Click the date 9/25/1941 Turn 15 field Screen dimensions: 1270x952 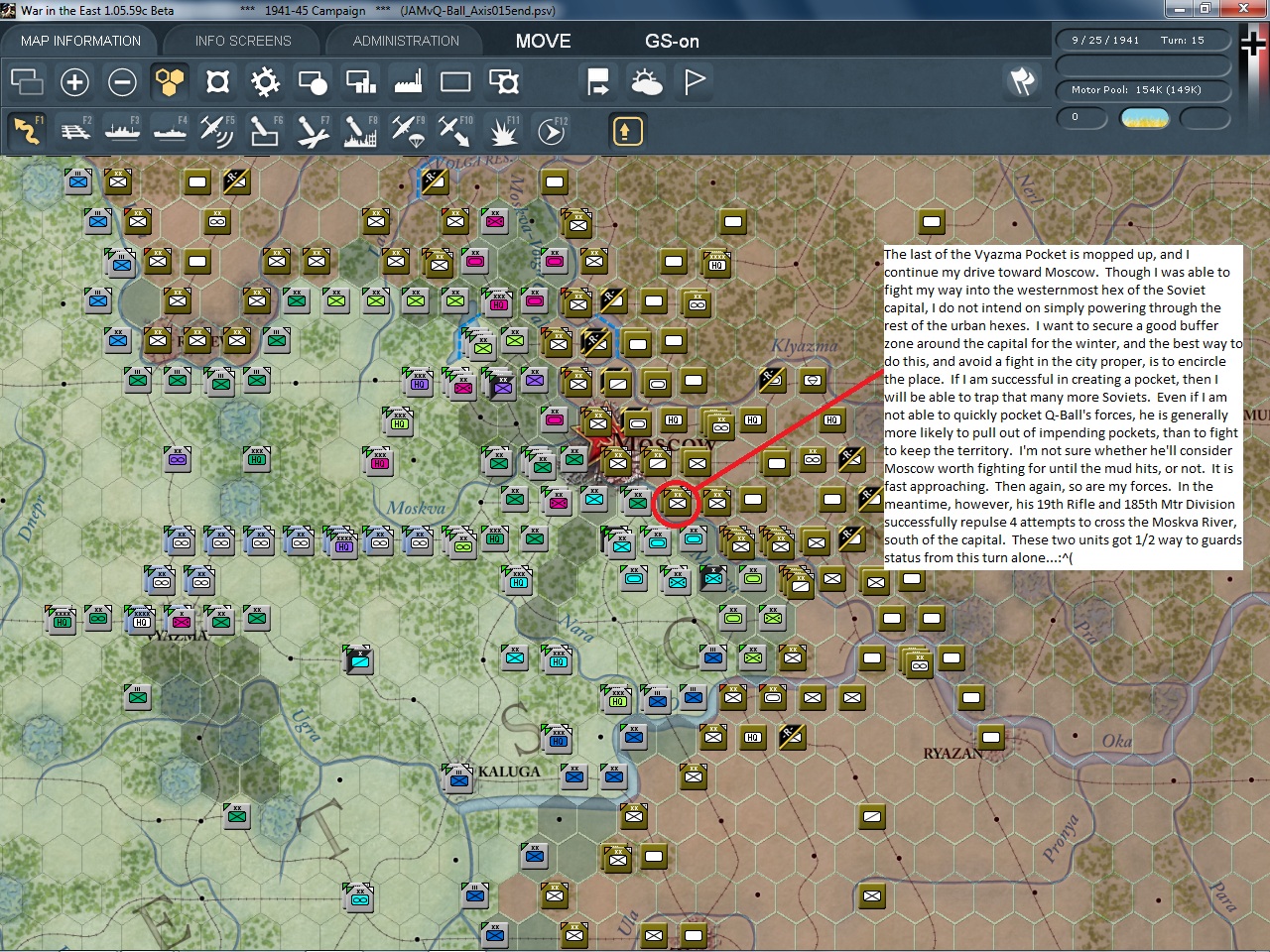tap(1143, 41)
